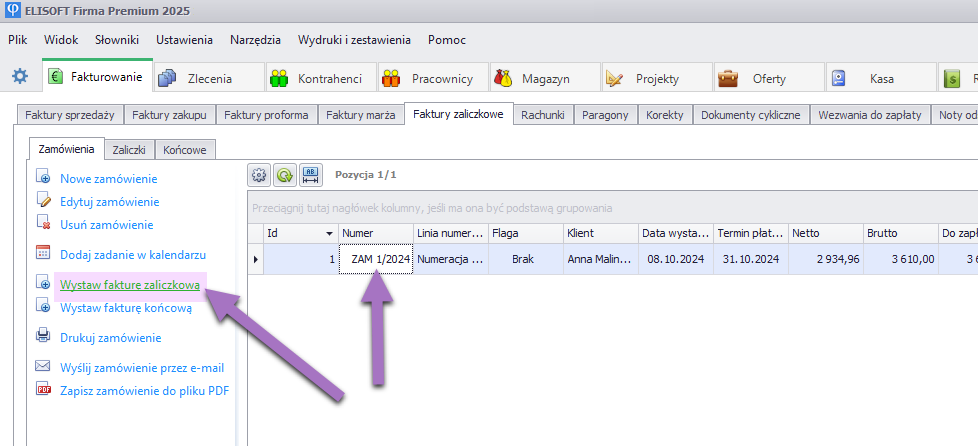Viewport: 978px width, 446px height.
Task: Open the Wydruki i zestawienia menu
Action: (354, 40)
